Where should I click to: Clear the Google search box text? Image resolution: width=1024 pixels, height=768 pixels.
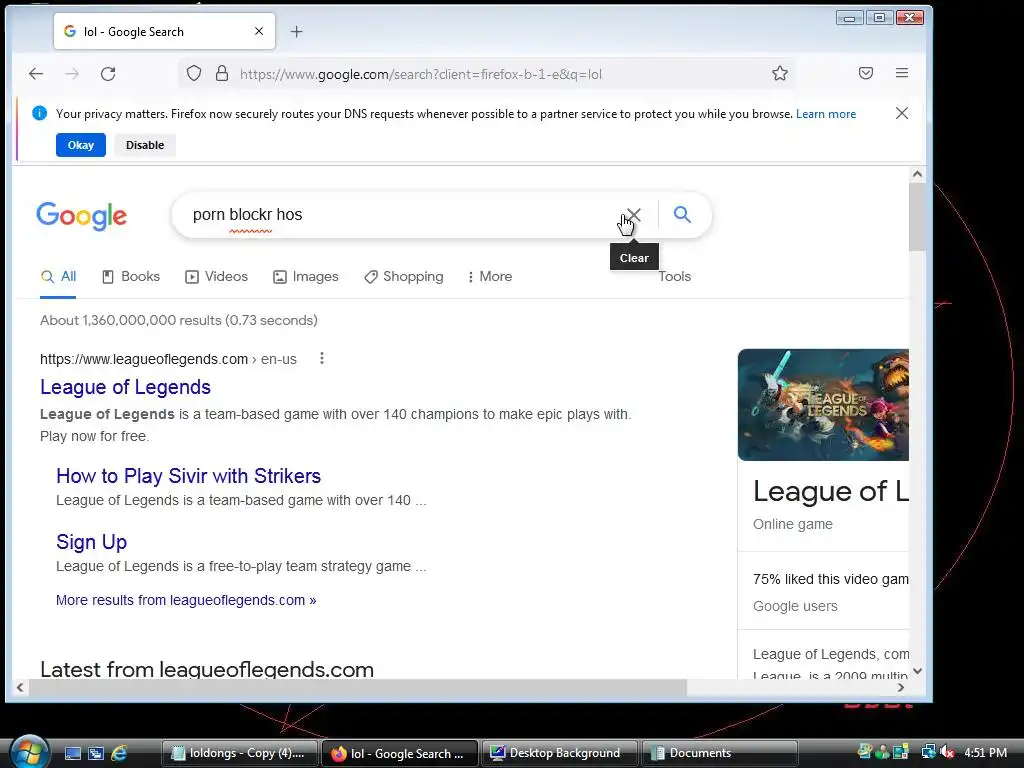tap(633, 214)
